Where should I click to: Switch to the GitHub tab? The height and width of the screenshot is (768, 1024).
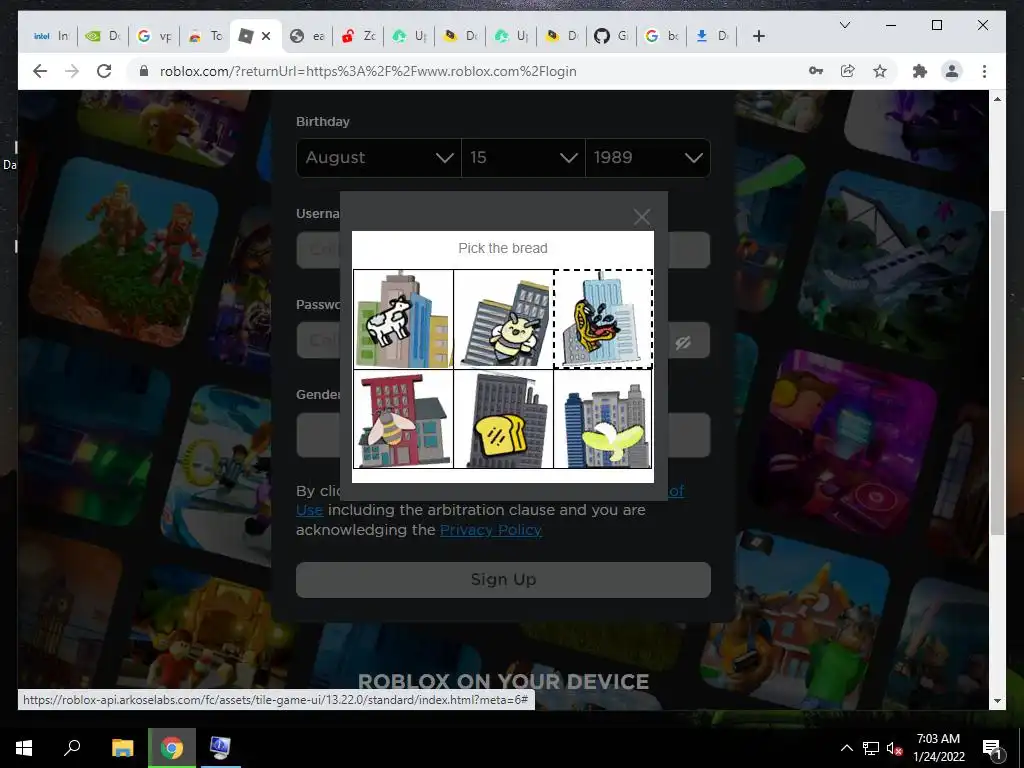(611, 36)
